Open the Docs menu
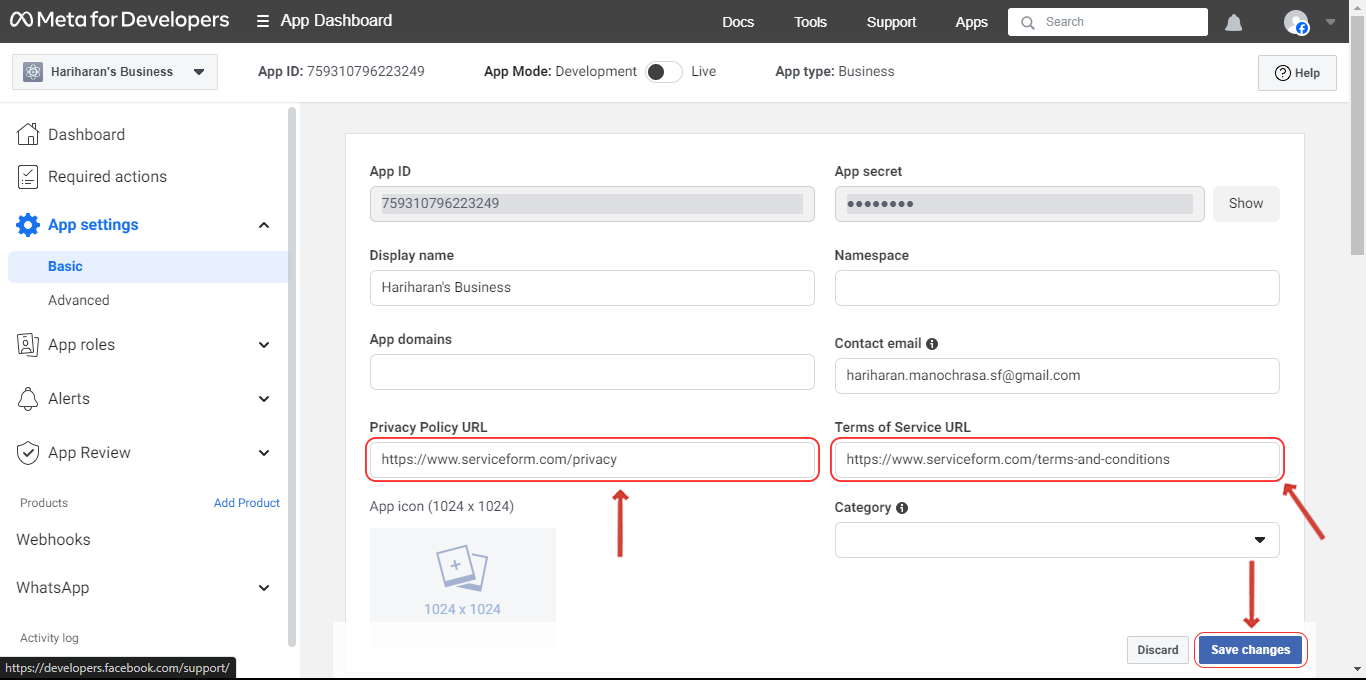Screen dimensions: 1366x680 tap(738, 22)
